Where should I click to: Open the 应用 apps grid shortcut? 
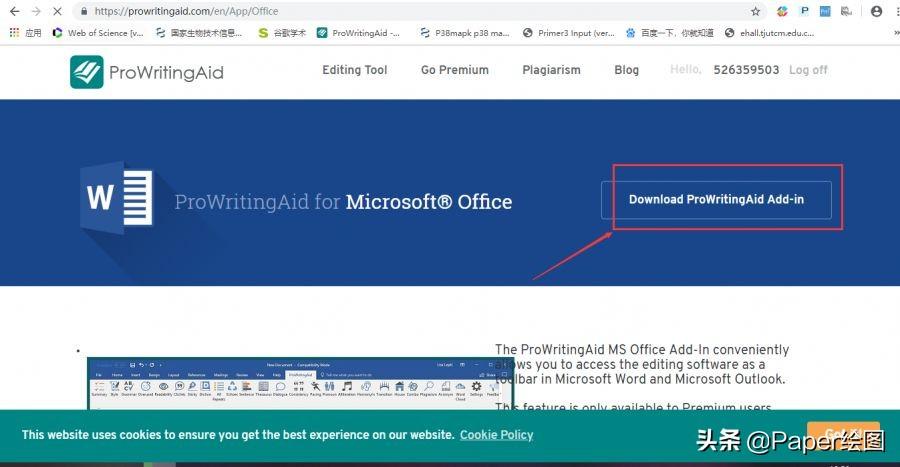pos(25,33)
